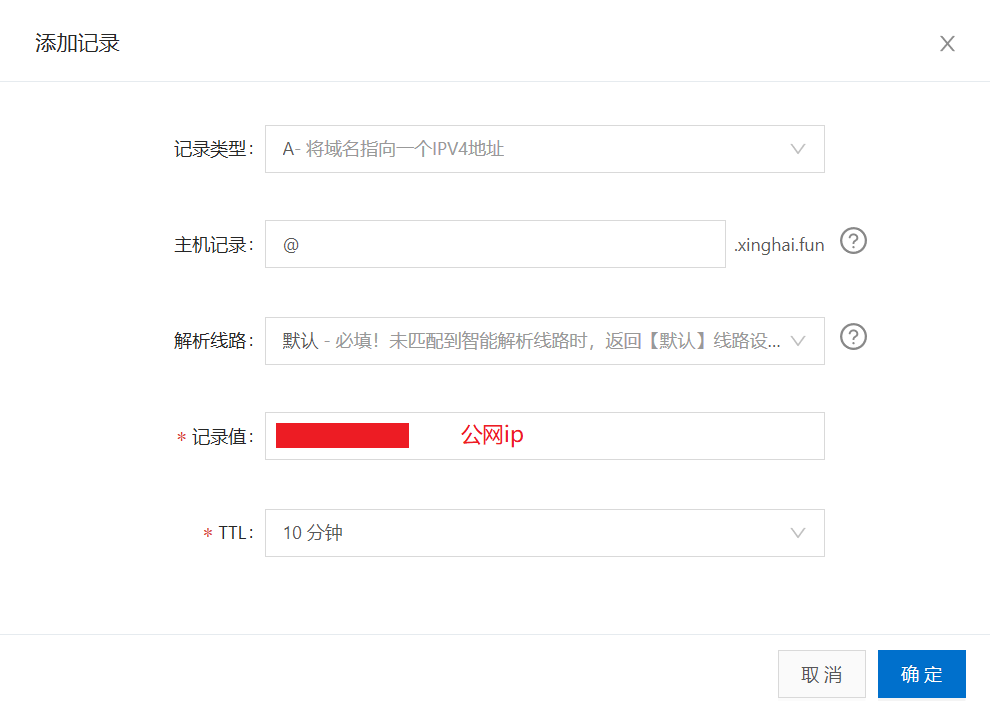Expand the 记录类型 dropdown arrow
The width and height of the screenshot is (990, 709).
[798, 149]
